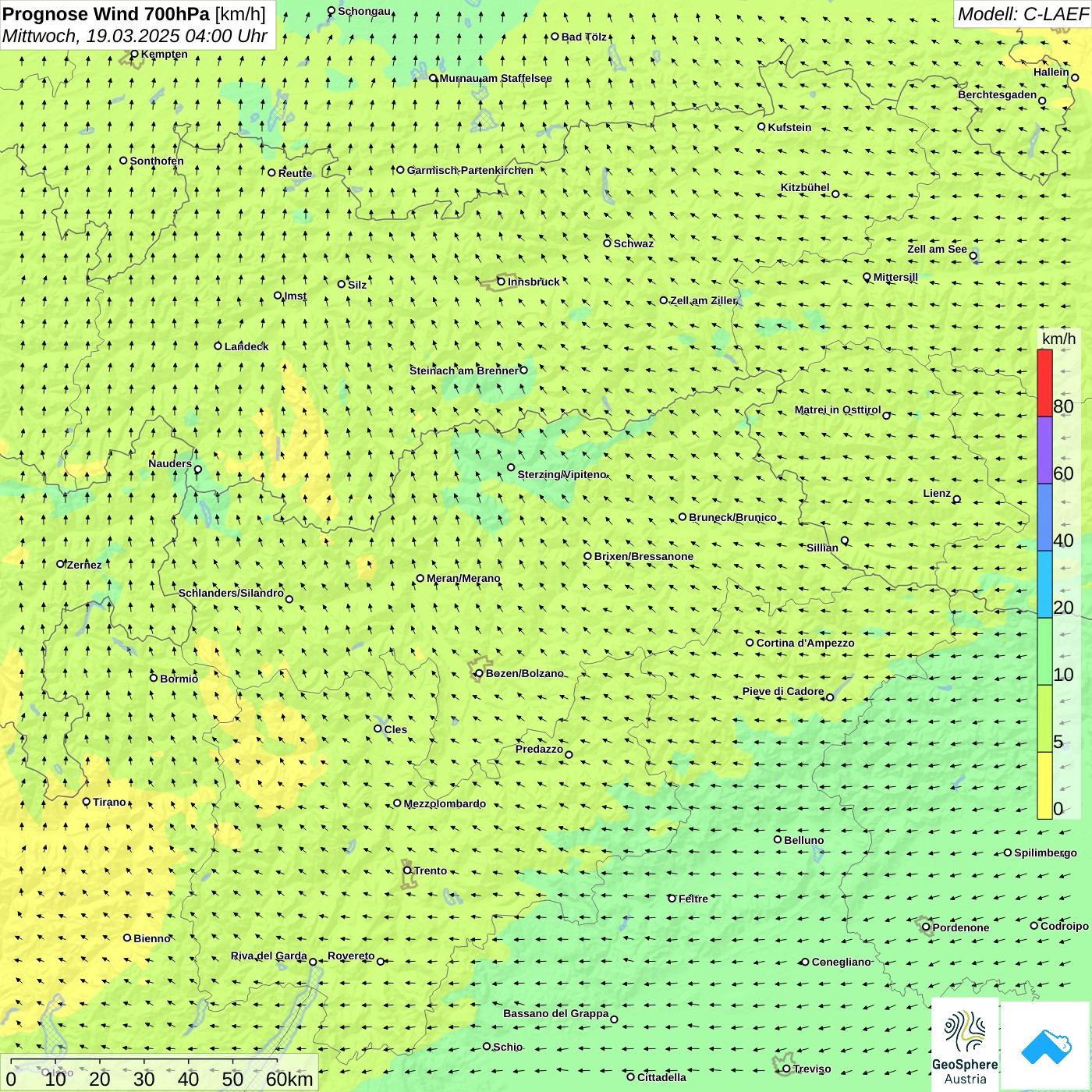Click the 'Prognose Wind 700hPa' title

coord(106,14)
